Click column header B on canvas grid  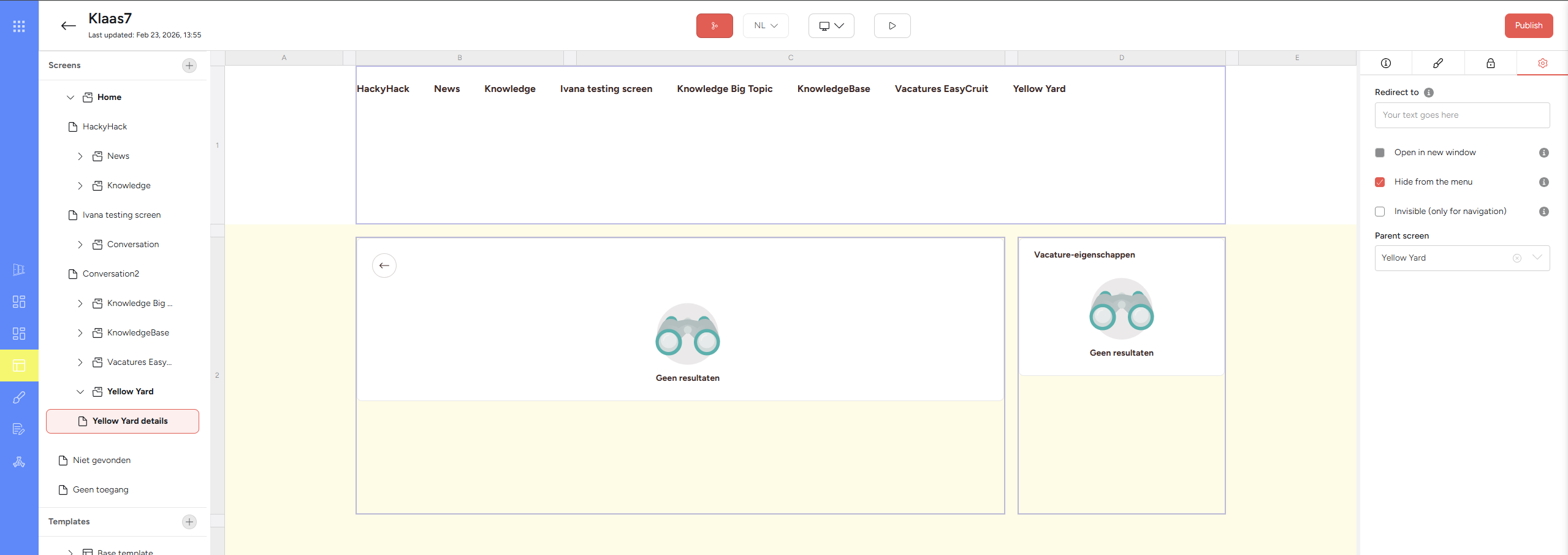460,58
